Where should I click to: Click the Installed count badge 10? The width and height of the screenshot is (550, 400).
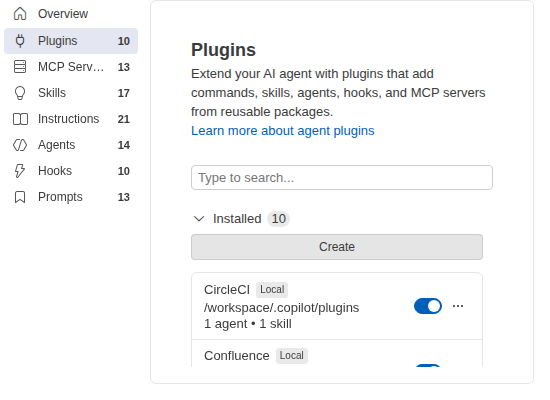279,219
